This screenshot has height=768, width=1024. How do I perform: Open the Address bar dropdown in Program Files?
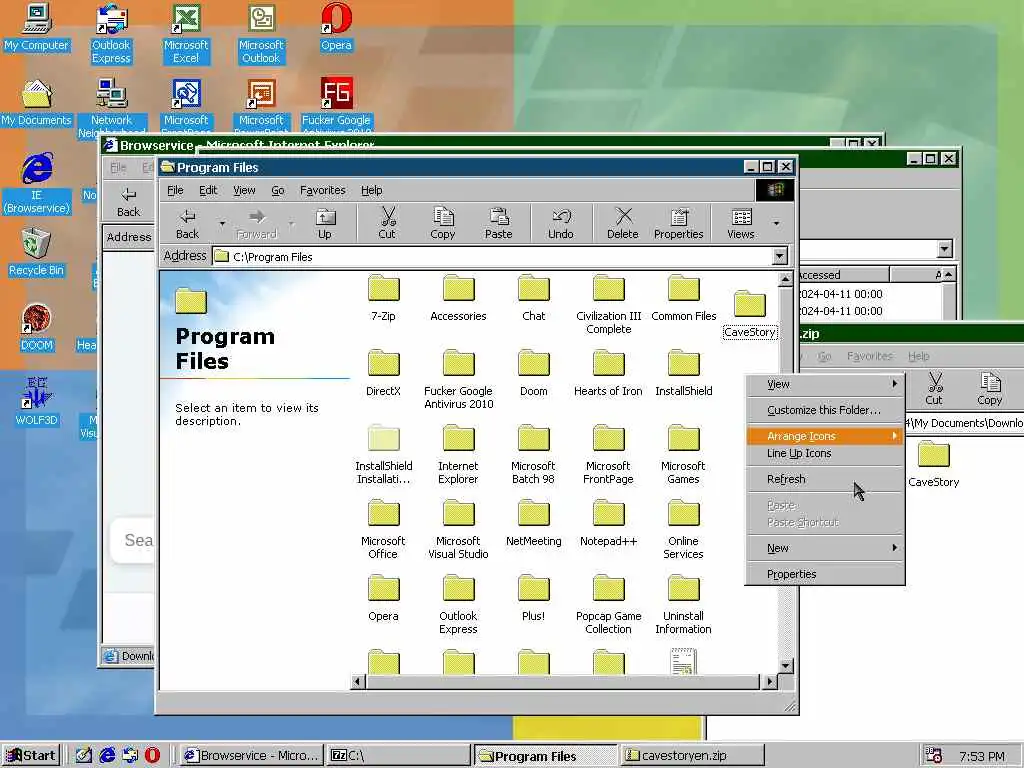pyautogui.click(x=780, y=256)
